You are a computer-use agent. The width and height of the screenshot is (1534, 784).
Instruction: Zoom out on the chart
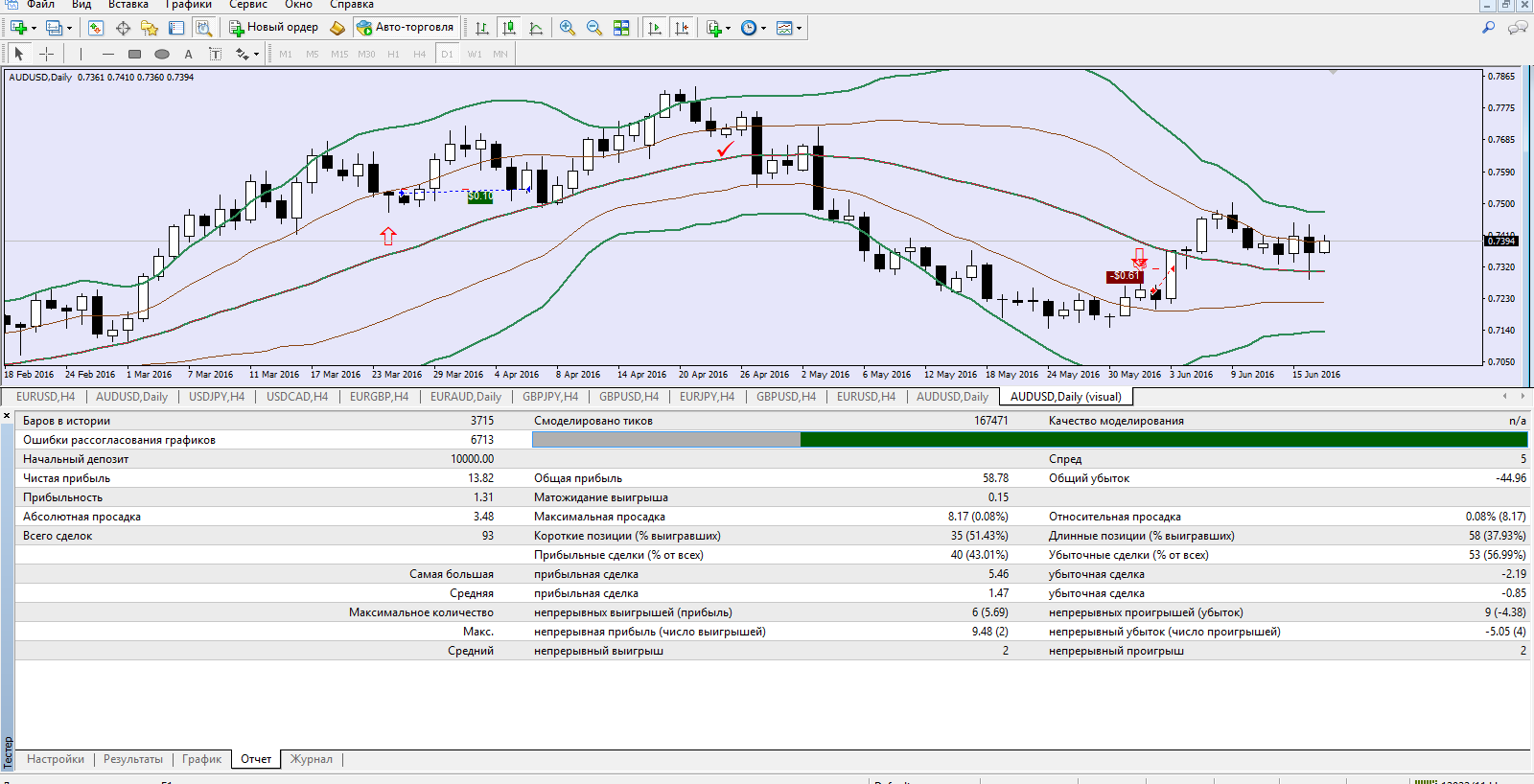594,28
